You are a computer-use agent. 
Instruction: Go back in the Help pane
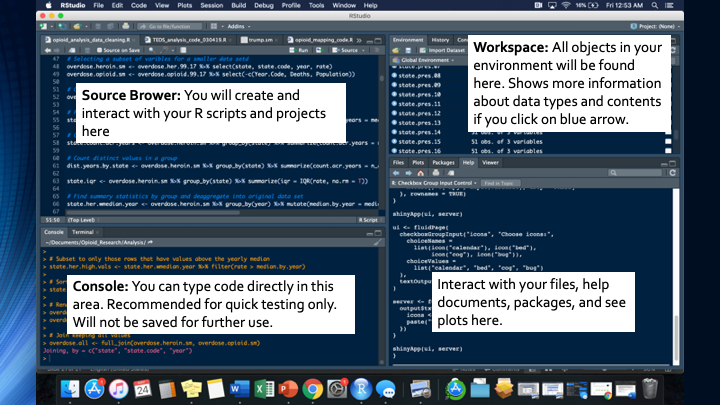click(x=397, y=172)
